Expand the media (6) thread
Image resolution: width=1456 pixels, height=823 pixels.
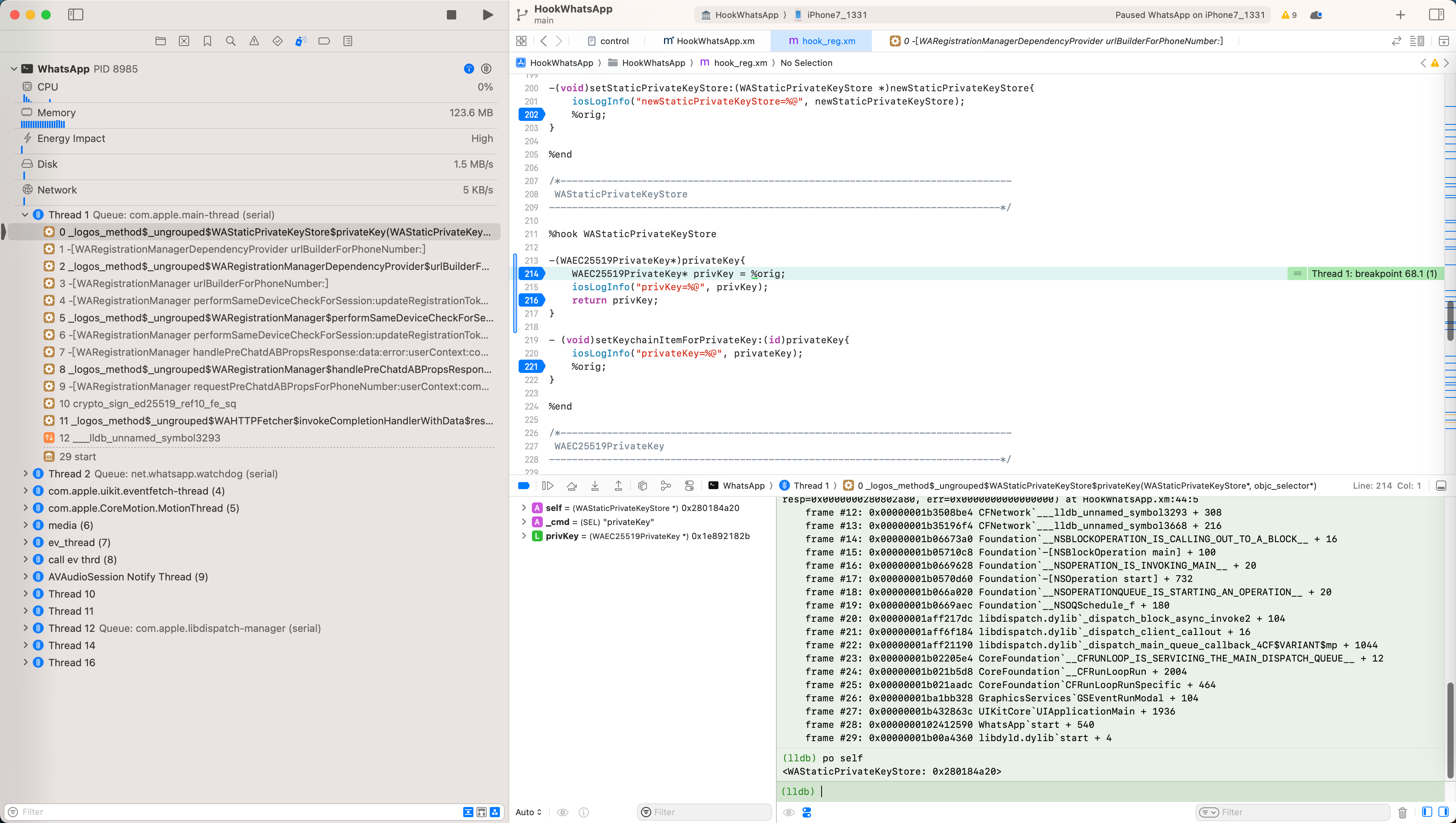[25, 525]
